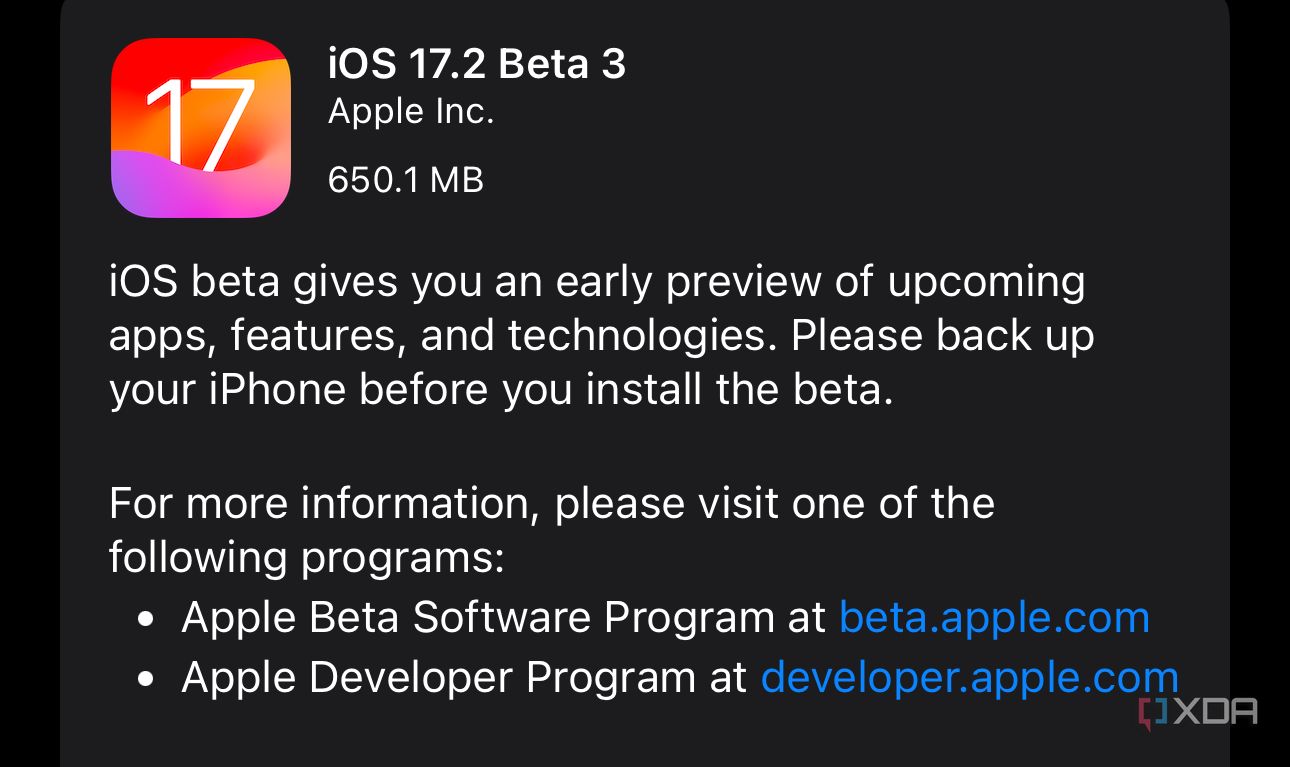The height and width of the screenshot is (767, 1290).
Task: Click the XDA text lettering
Action: coord(1215,712)
